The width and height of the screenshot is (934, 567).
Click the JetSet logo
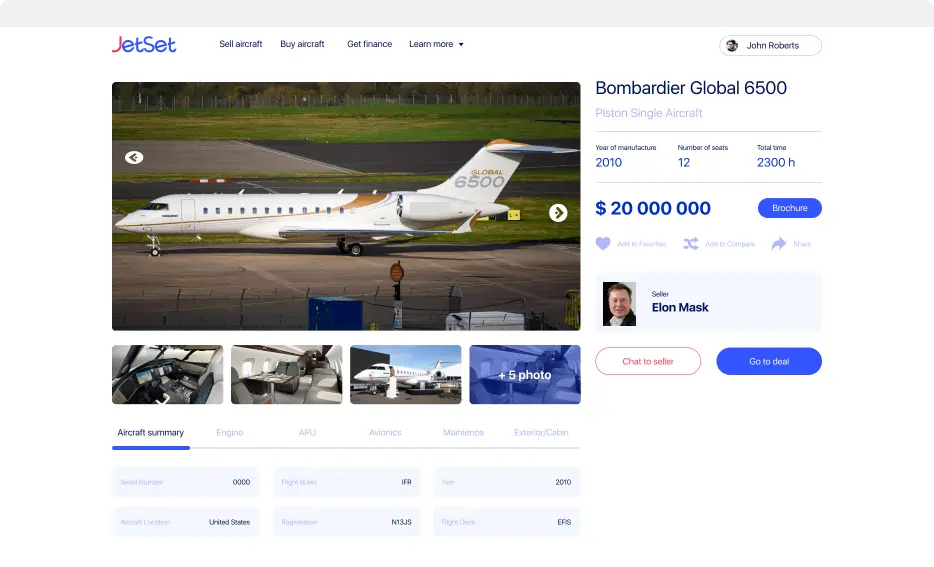tap(144, 45)
